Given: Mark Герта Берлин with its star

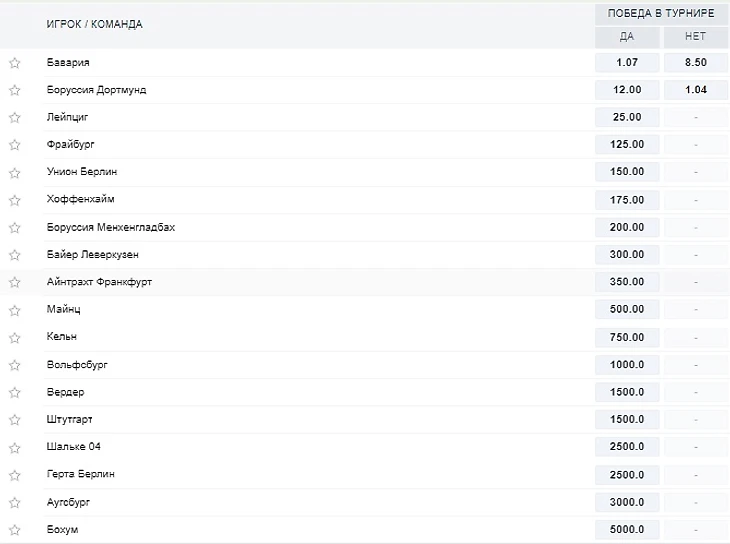Looking at the screenshot, I should (15, 475).
